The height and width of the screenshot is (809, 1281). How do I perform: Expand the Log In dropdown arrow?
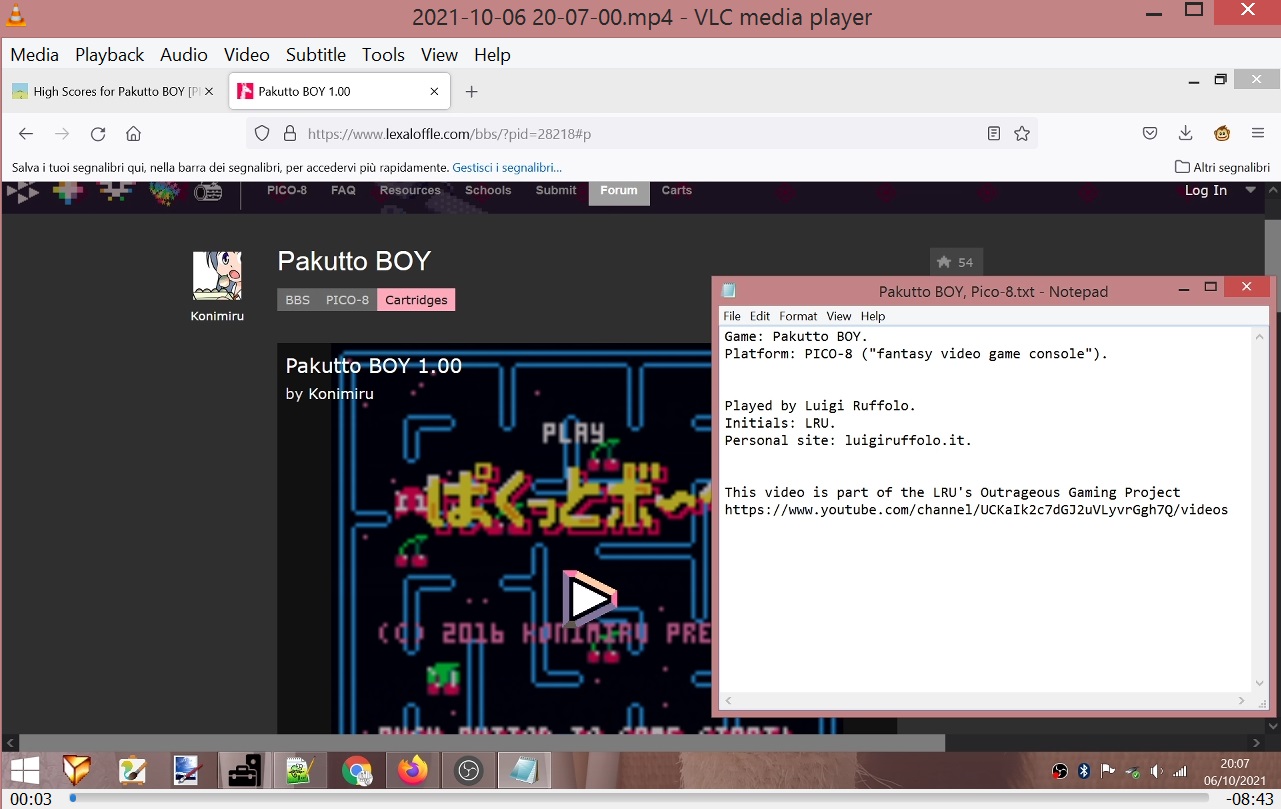1250,190
